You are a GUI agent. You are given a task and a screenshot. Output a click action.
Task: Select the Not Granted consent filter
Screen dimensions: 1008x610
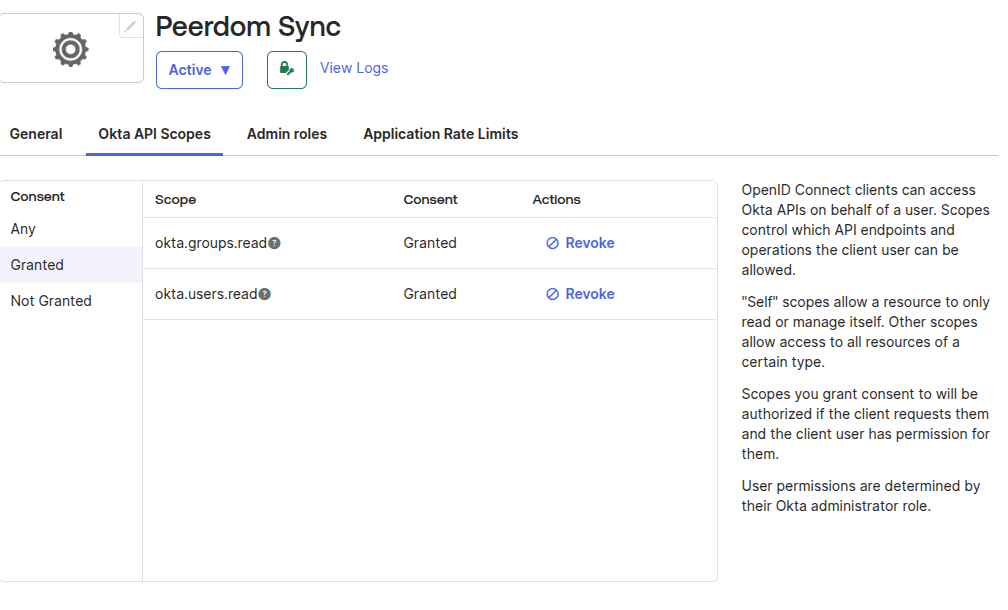50,300
